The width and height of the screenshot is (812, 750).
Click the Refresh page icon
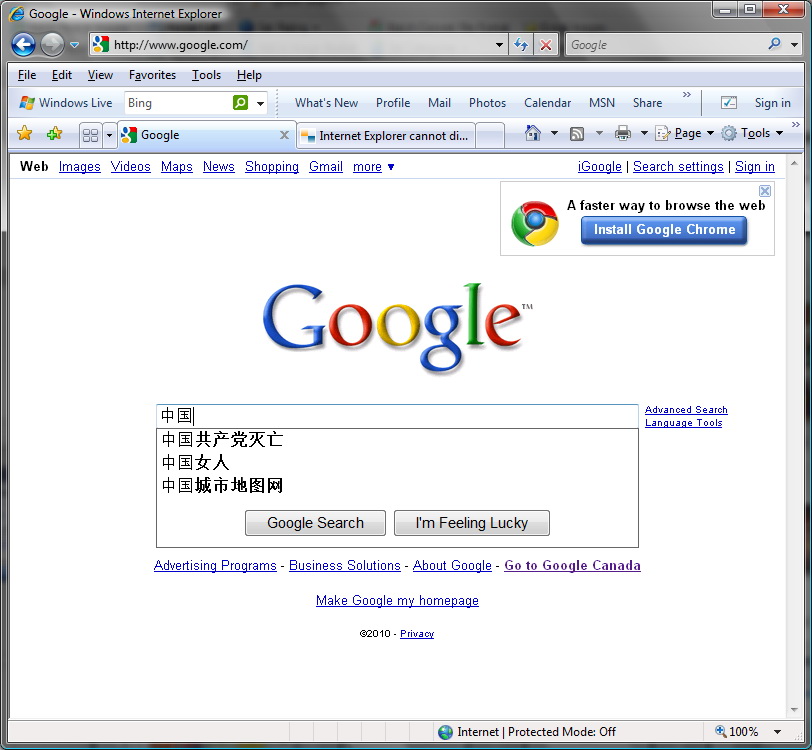521,45
